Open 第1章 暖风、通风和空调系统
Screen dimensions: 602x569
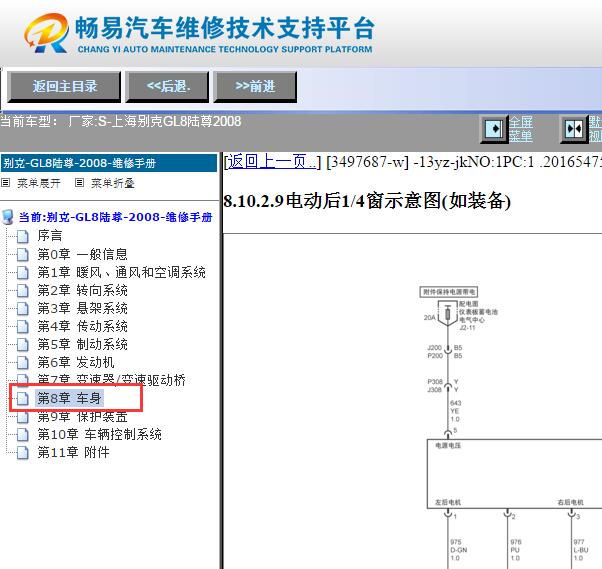pyautogui.click(x=121, y=272)
